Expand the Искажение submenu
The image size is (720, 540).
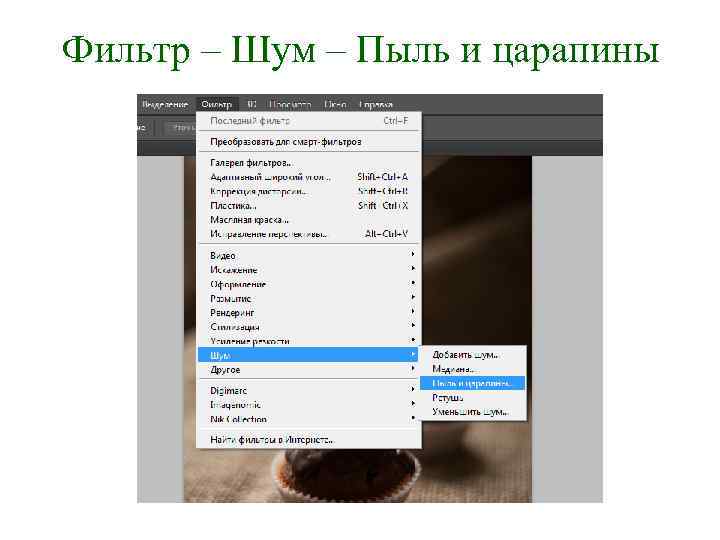(x=309, y=270)
